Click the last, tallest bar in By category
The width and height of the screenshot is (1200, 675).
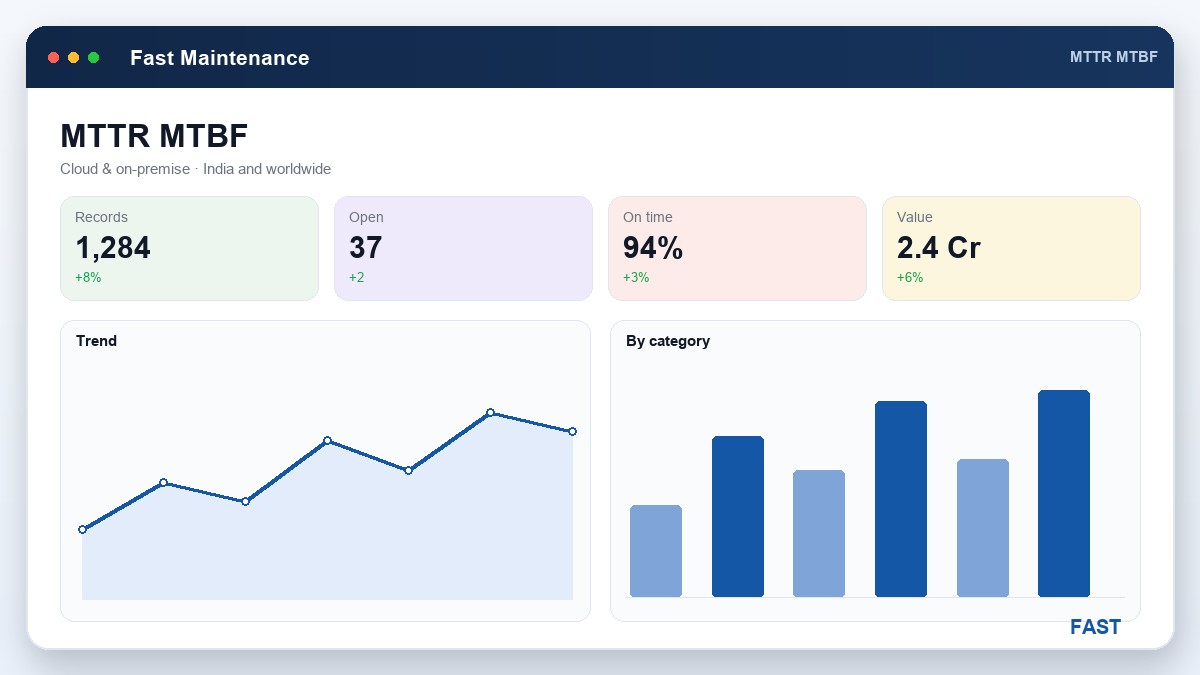(x=1064, y=493)
